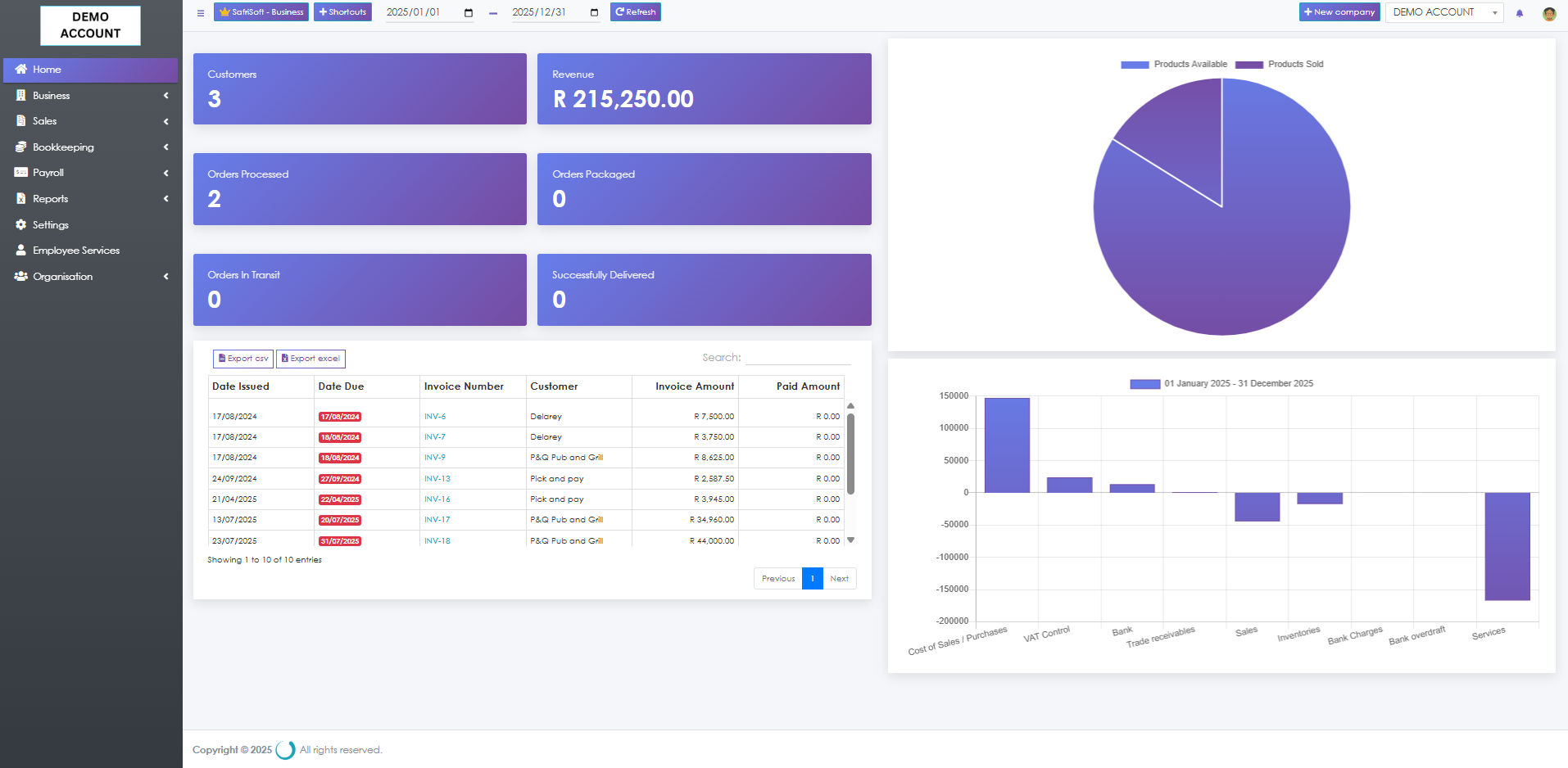Open calendar picker for end date 2025/12/31
Image resolution: width=1568 pixels, height=768 pixels.
(x=594, y=13)
